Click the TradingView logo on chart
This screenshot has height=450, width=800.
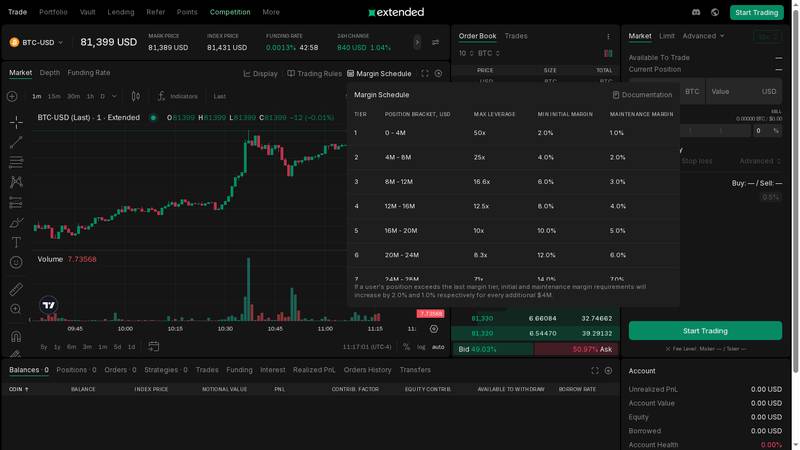48,305
